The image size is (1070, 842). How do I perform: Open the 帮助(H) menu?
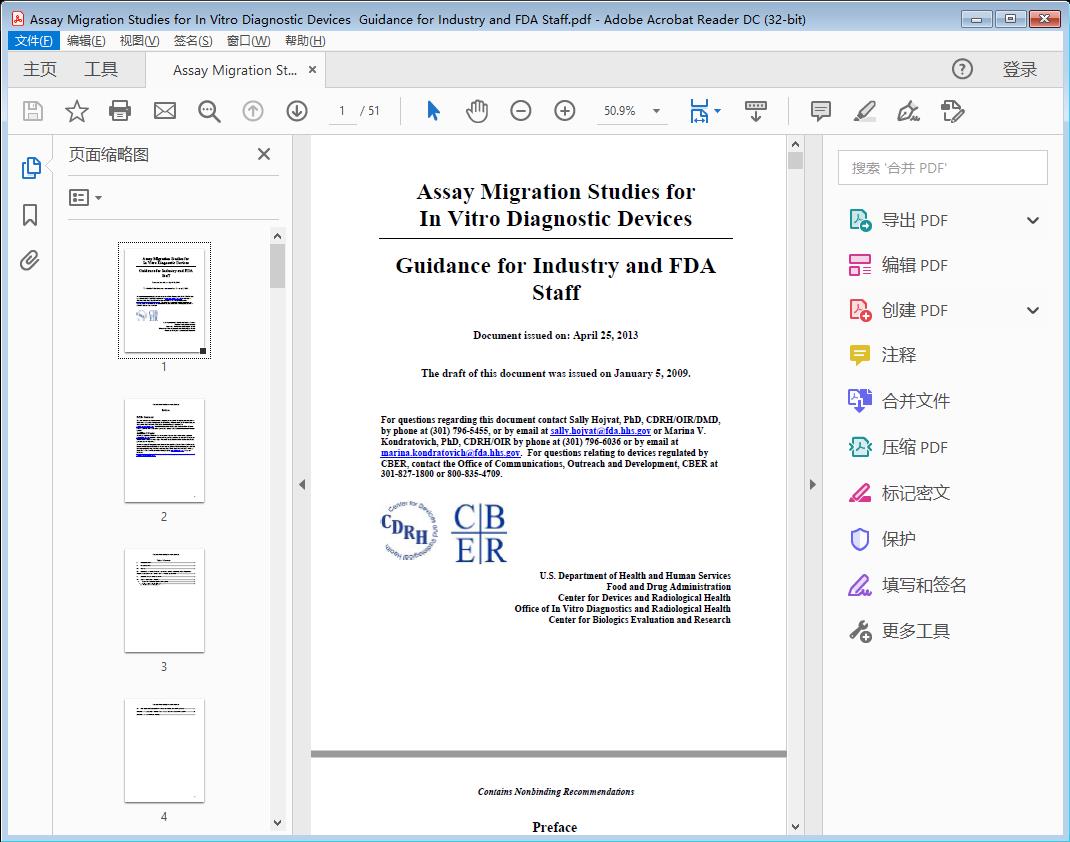pyautogui.click(x=305, y=41)
